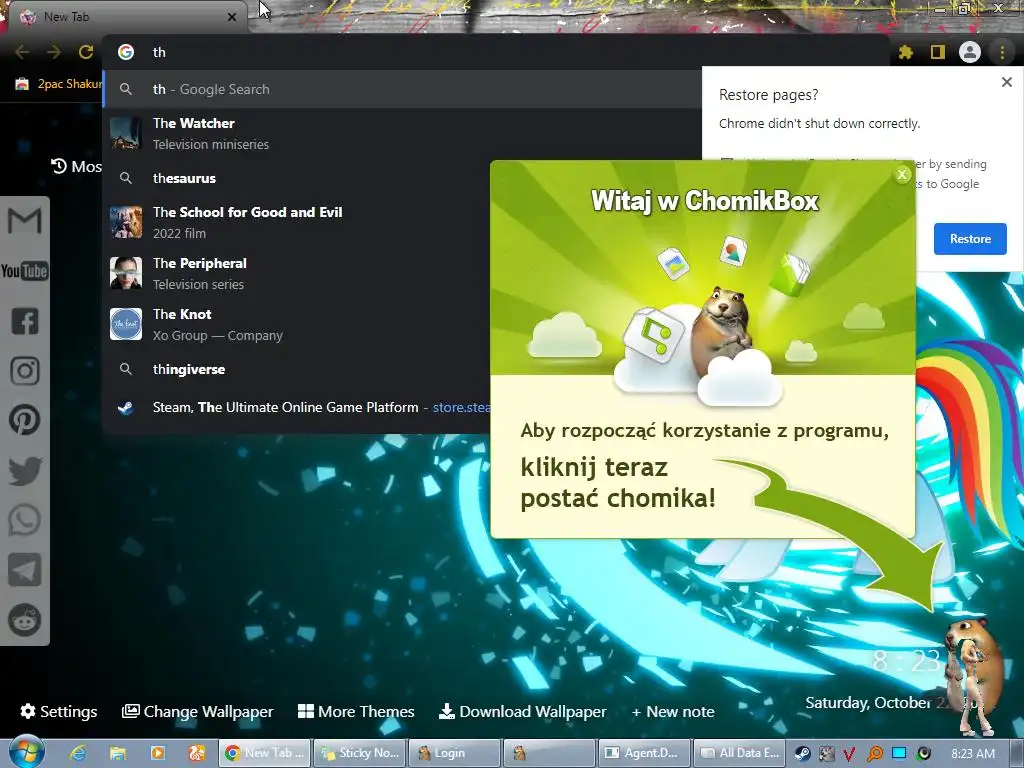Open the Extensions puzzle icon
The image size is (1024, 768).
tap(906, 52)
